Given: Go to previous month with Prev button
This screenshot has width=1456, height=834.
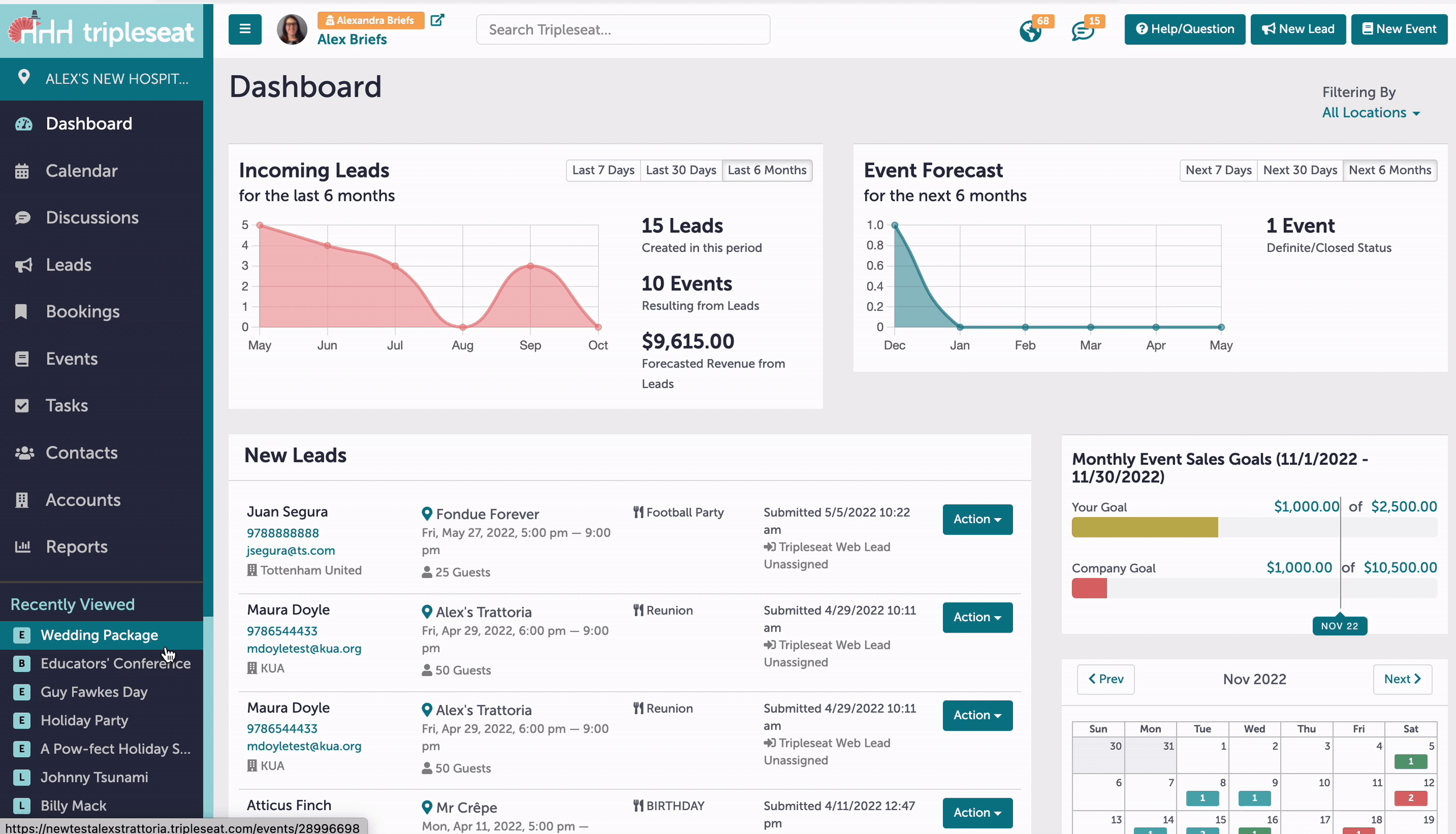Looking at the screenshot, I should tap(1105, 679).
